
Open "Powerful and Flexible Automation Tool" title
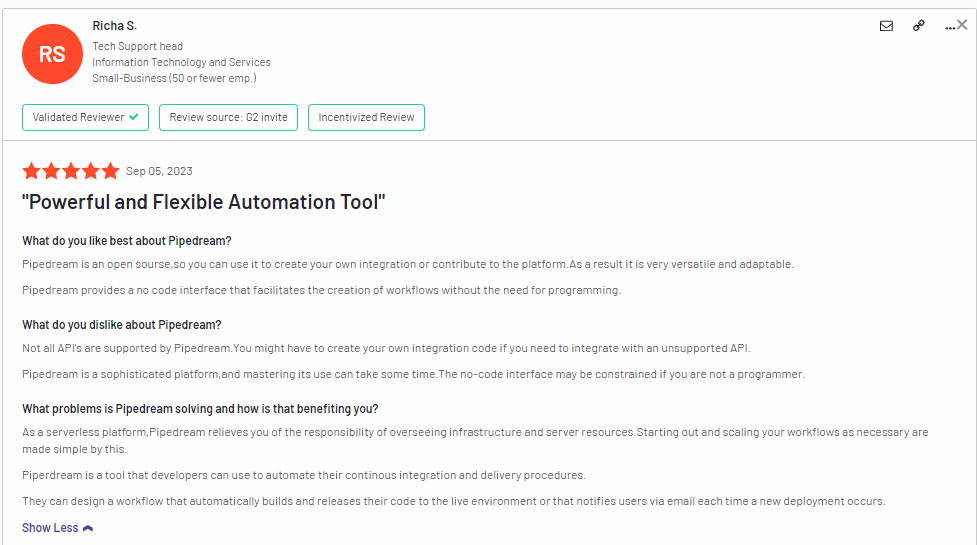(204, 202)
